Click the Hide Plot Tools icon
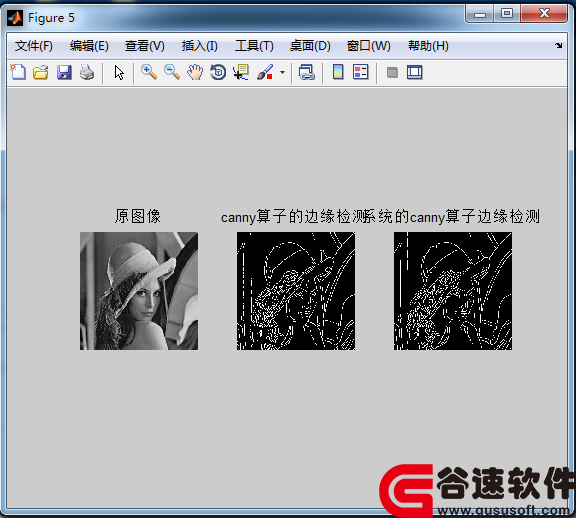This screenshot has width=576, height=518. pyautogui.click(x=392, y=72)
